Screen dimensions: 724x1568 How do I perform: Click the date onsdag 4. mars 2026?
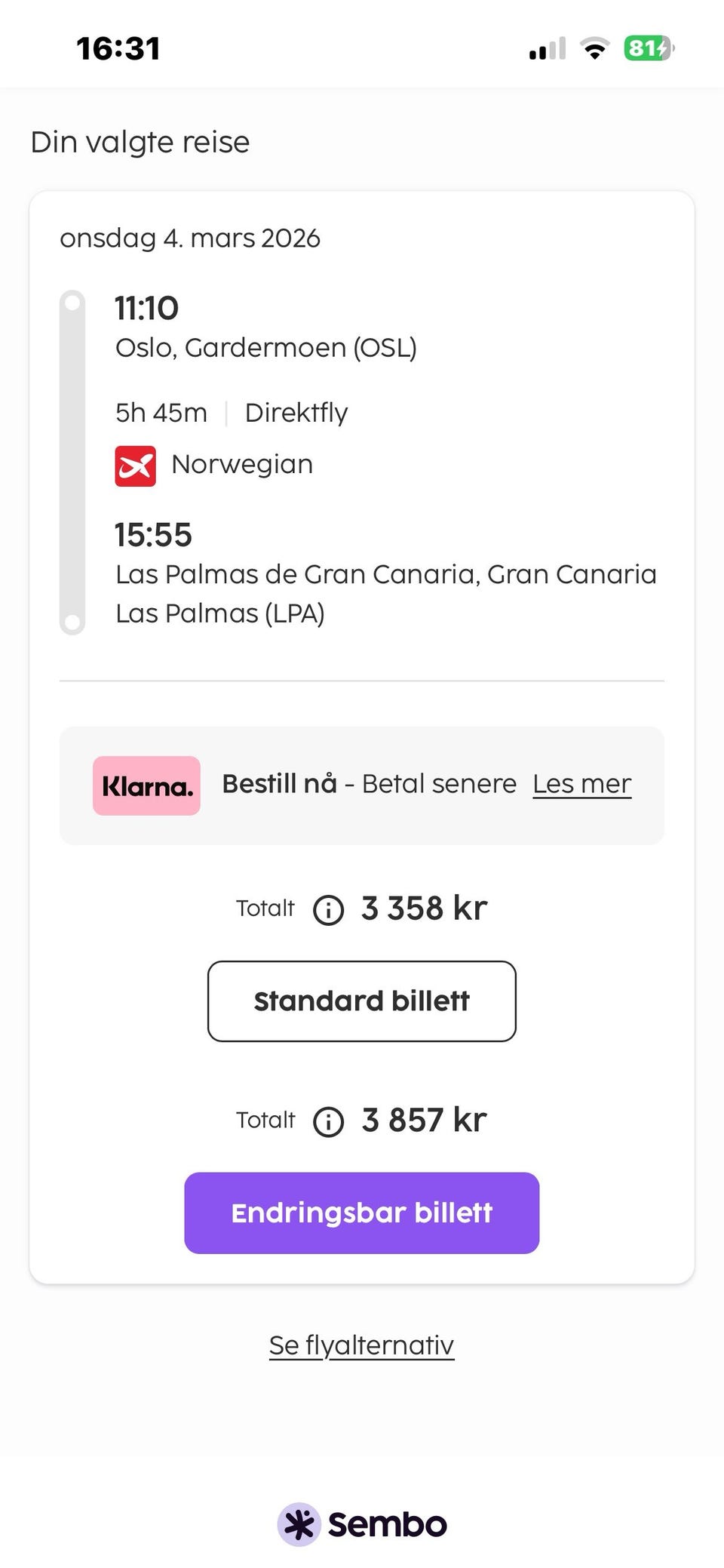point(190,238)
